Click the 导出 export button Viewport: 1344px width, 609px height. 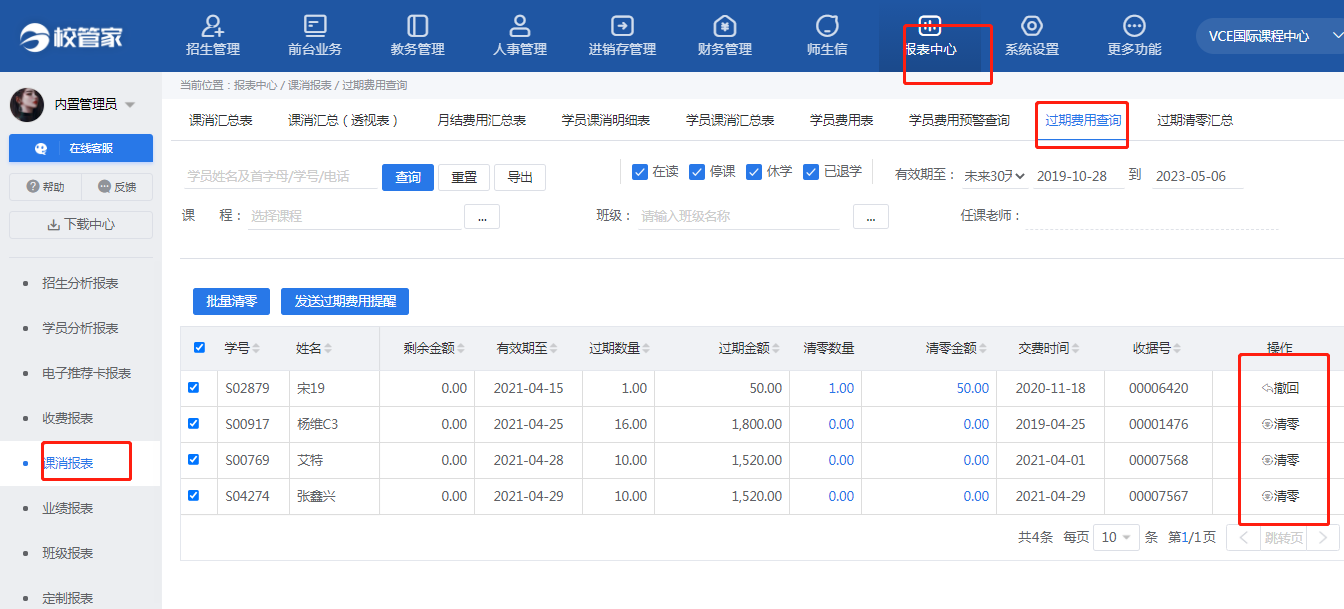[520, 177]
